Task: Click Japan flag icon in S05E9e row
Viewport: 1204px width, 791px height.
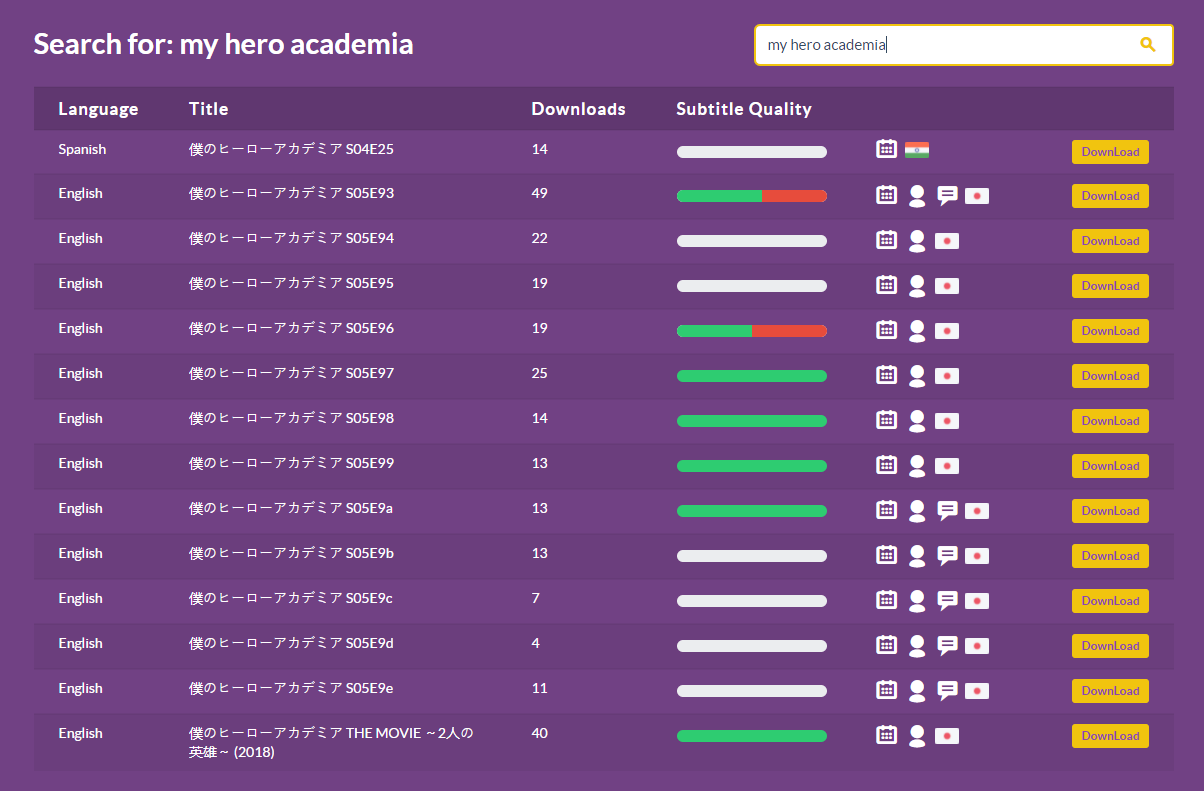Action: point(977,691)
